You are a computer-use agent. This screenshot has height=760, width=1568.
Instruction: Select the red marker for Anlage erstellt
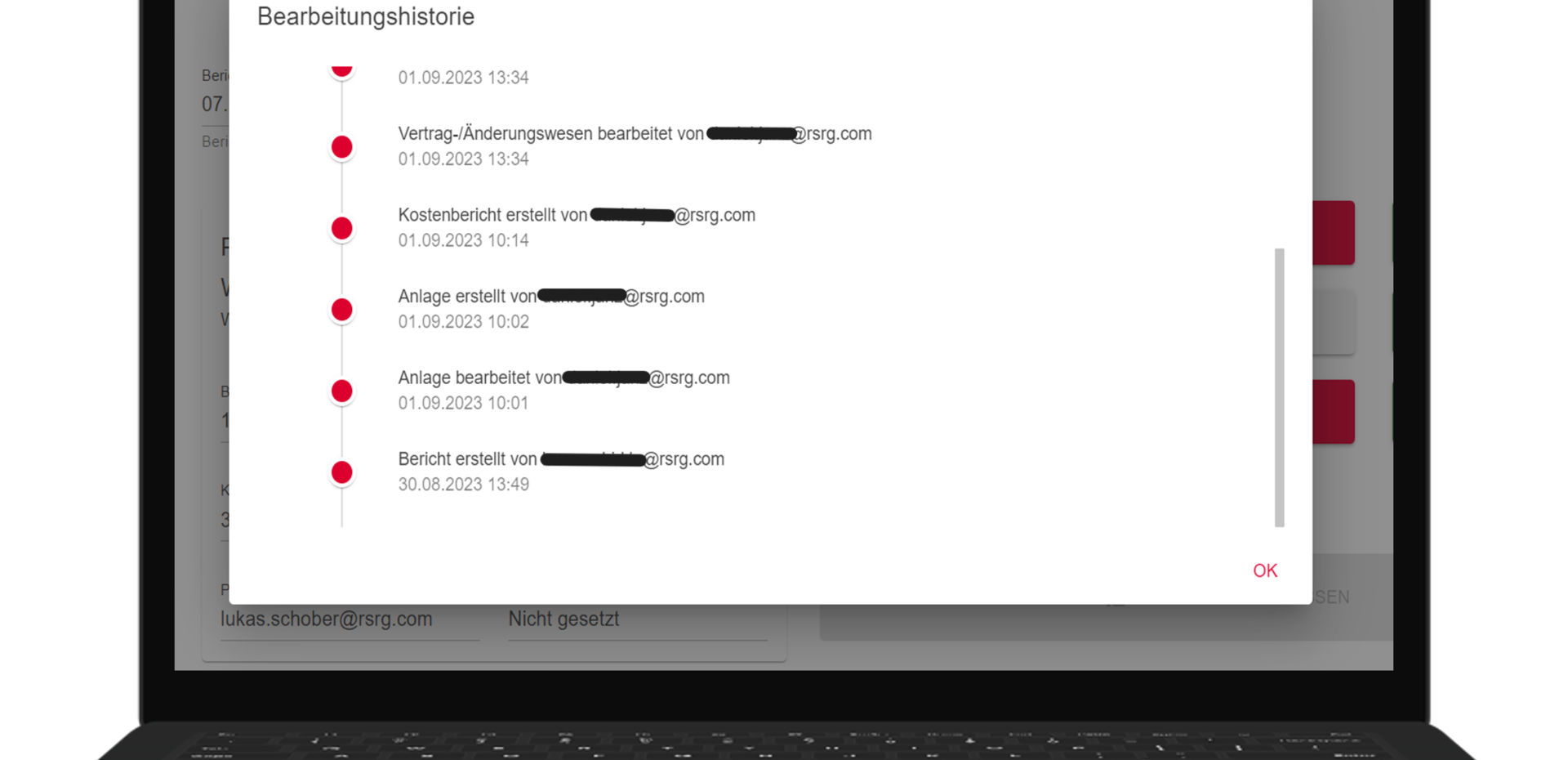(x=341, y=310)
